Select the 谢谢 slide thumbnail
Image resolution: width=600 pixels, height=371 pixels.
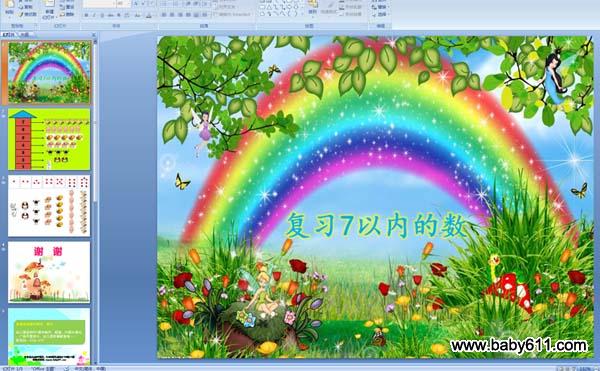click(x=49, y=272)
